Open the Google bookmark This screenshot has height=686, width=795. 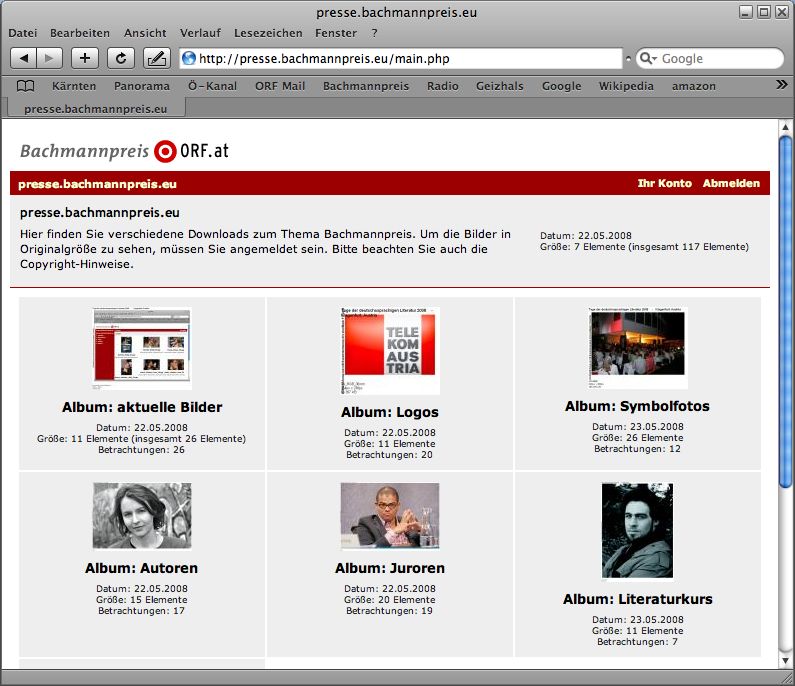[562, 86]
